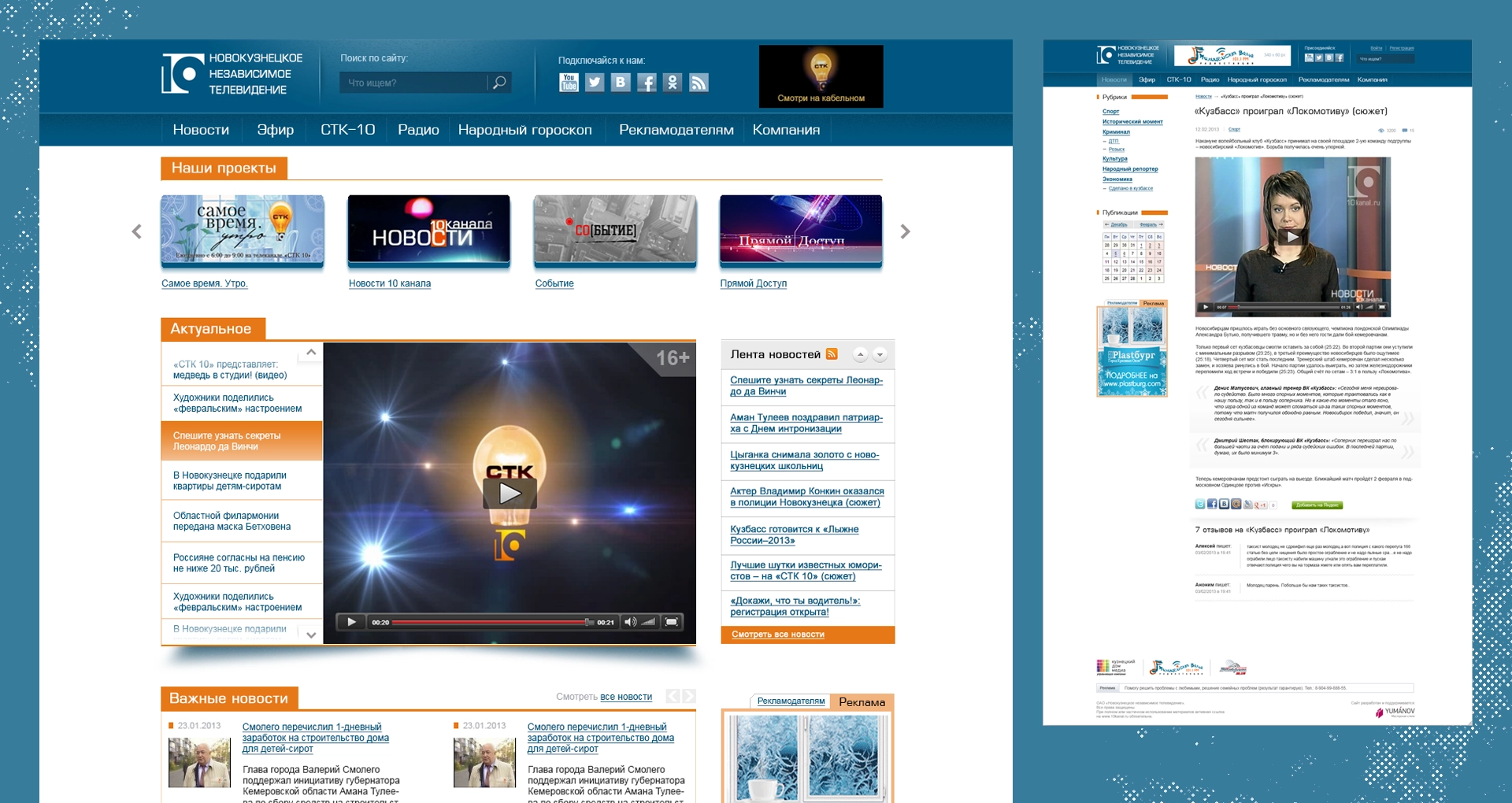Seek on the video progress bar
The image size is (1512, 803).
[491, 622]
